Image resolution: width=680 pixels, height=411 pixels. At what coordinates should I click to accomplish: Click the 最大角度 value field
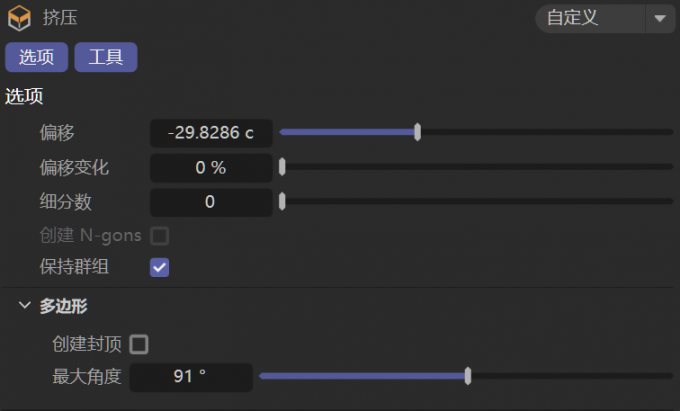pyautogui.click(x=191, y=377)
